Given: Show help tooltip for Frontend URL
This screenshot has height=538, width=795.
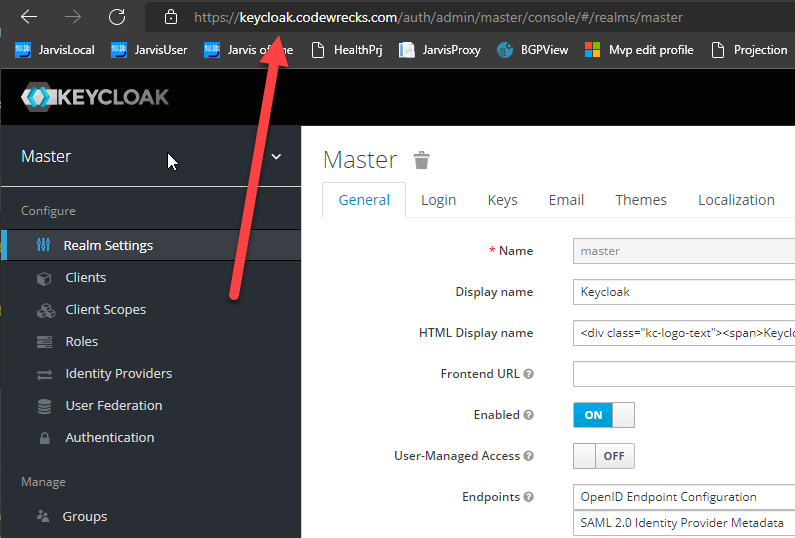Looking at the screenshot, I should 528,374.
